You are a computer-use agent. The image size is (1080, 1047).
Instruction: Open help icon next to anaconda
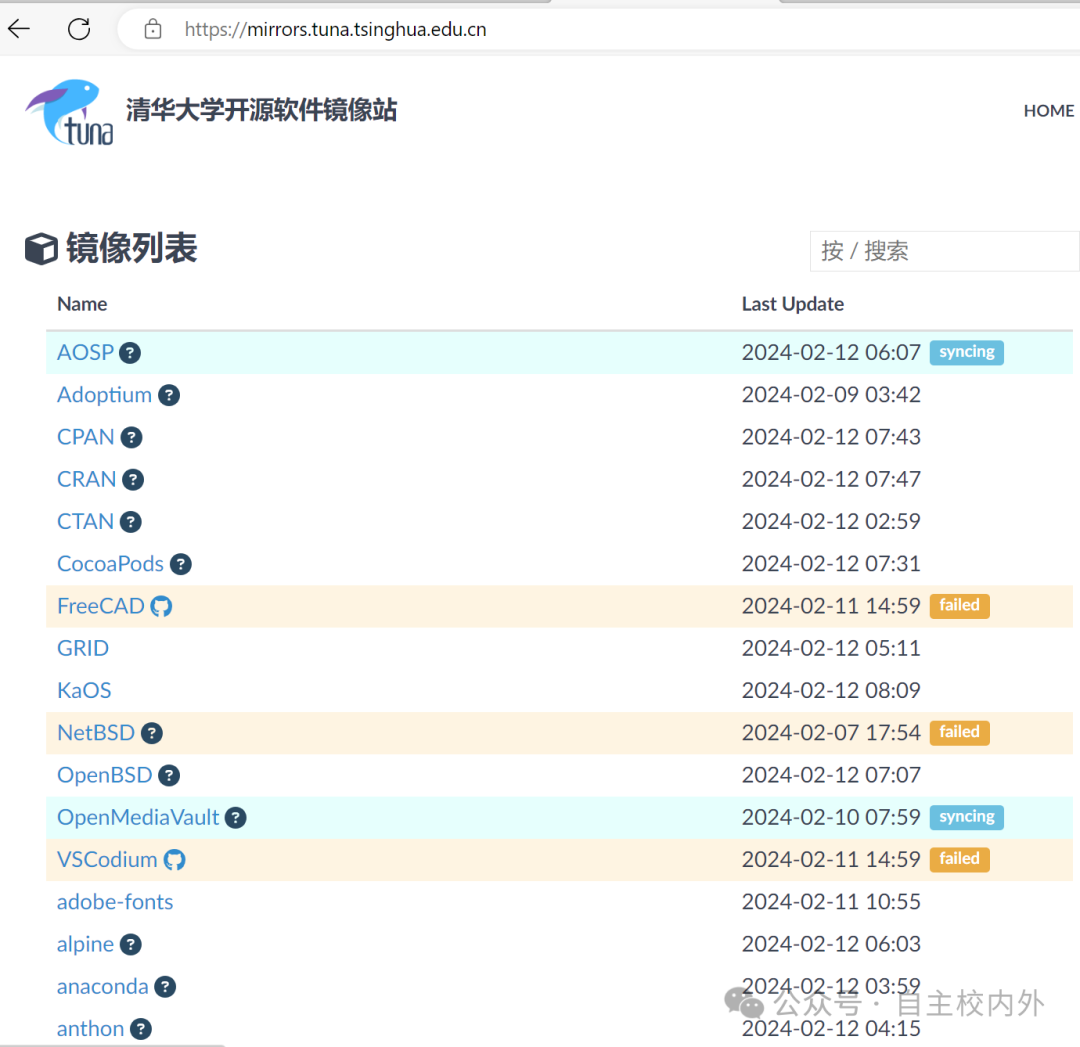point(165,986)
